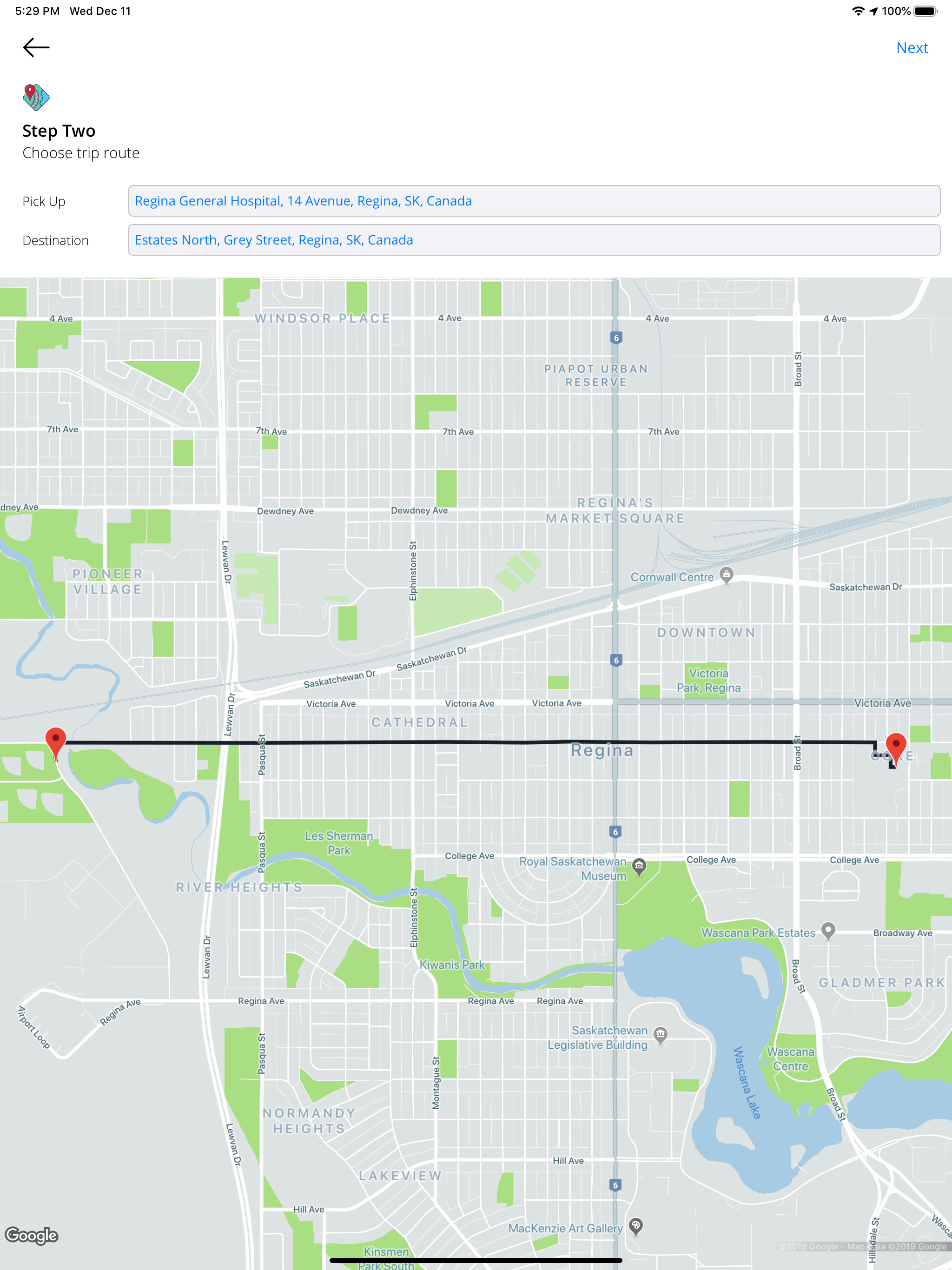Tap the Wascana Lake label
This screenshot has height=1270, width=952.
tap(747, 1083)
